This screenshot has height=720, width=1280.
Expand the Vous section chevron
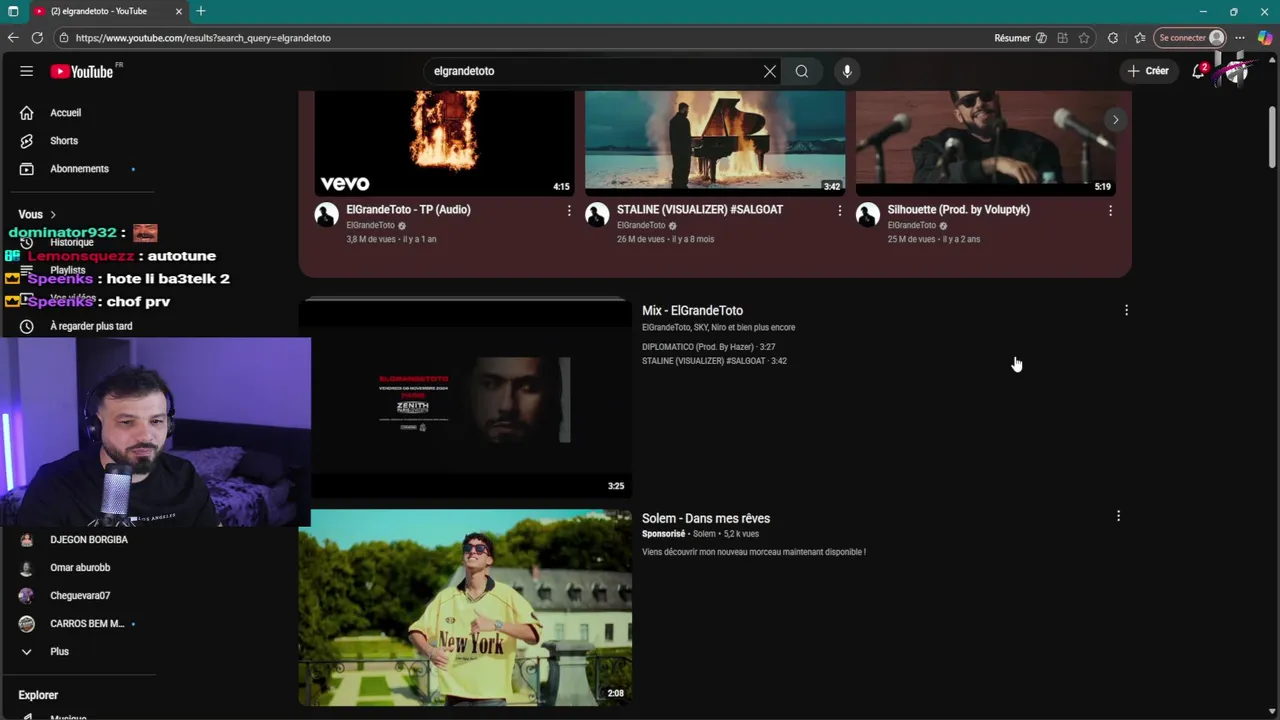53,215
